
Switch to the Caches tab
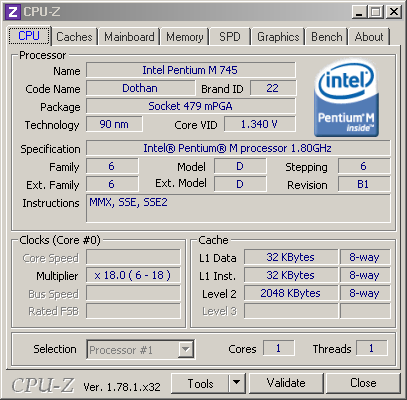click(x=74, y=37)
